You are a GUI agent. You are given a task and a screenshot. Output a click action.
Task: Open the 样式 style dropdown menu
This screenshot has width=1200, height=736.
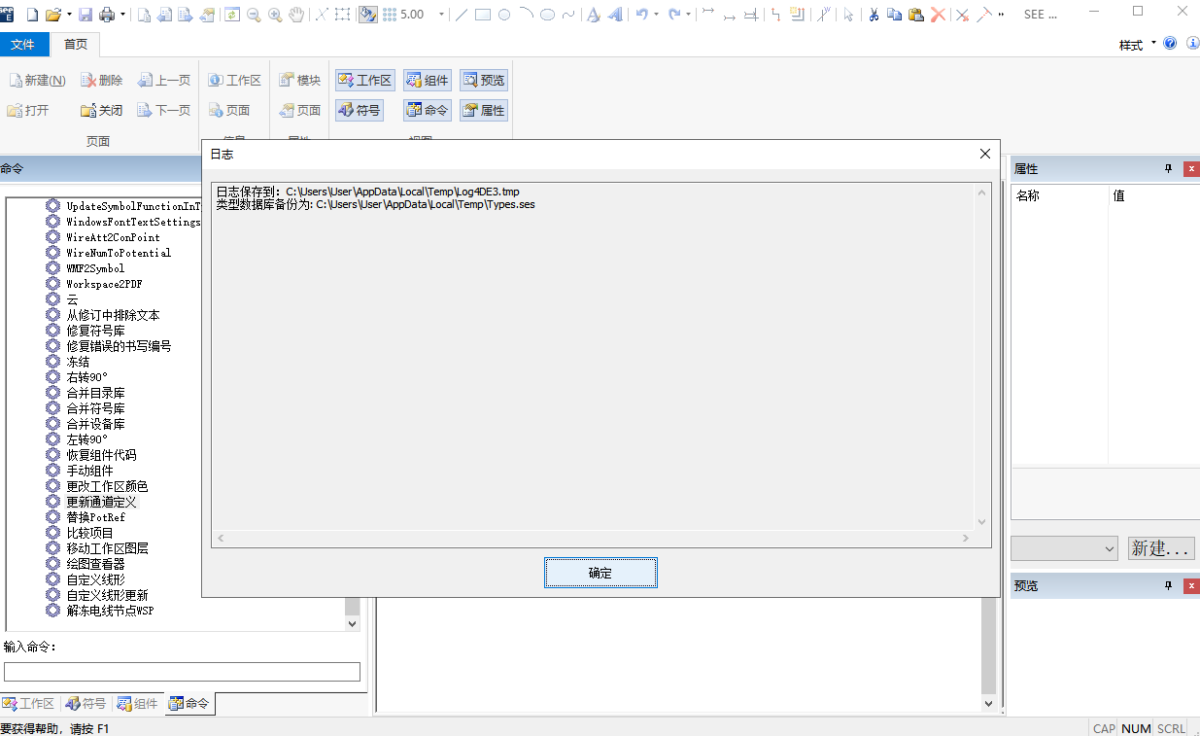[1136, 45]
